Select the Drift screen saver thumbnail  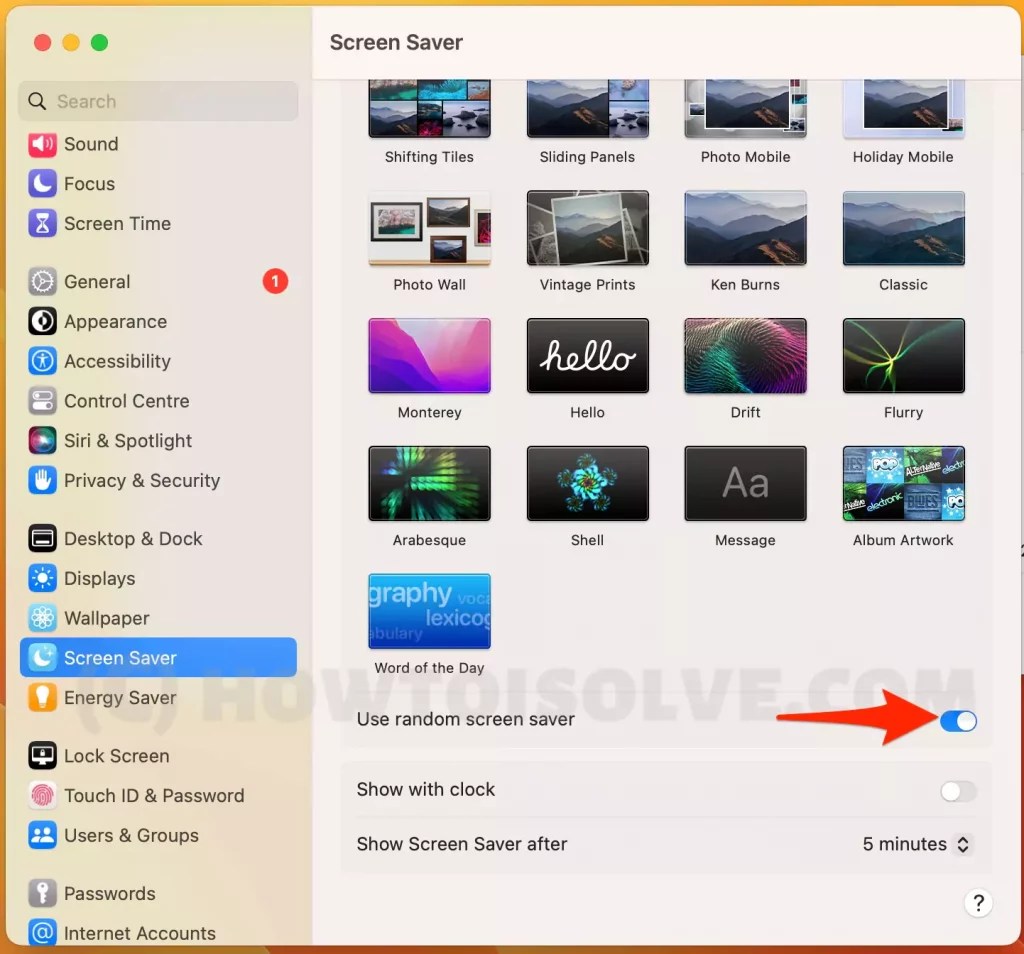point(745,356)
